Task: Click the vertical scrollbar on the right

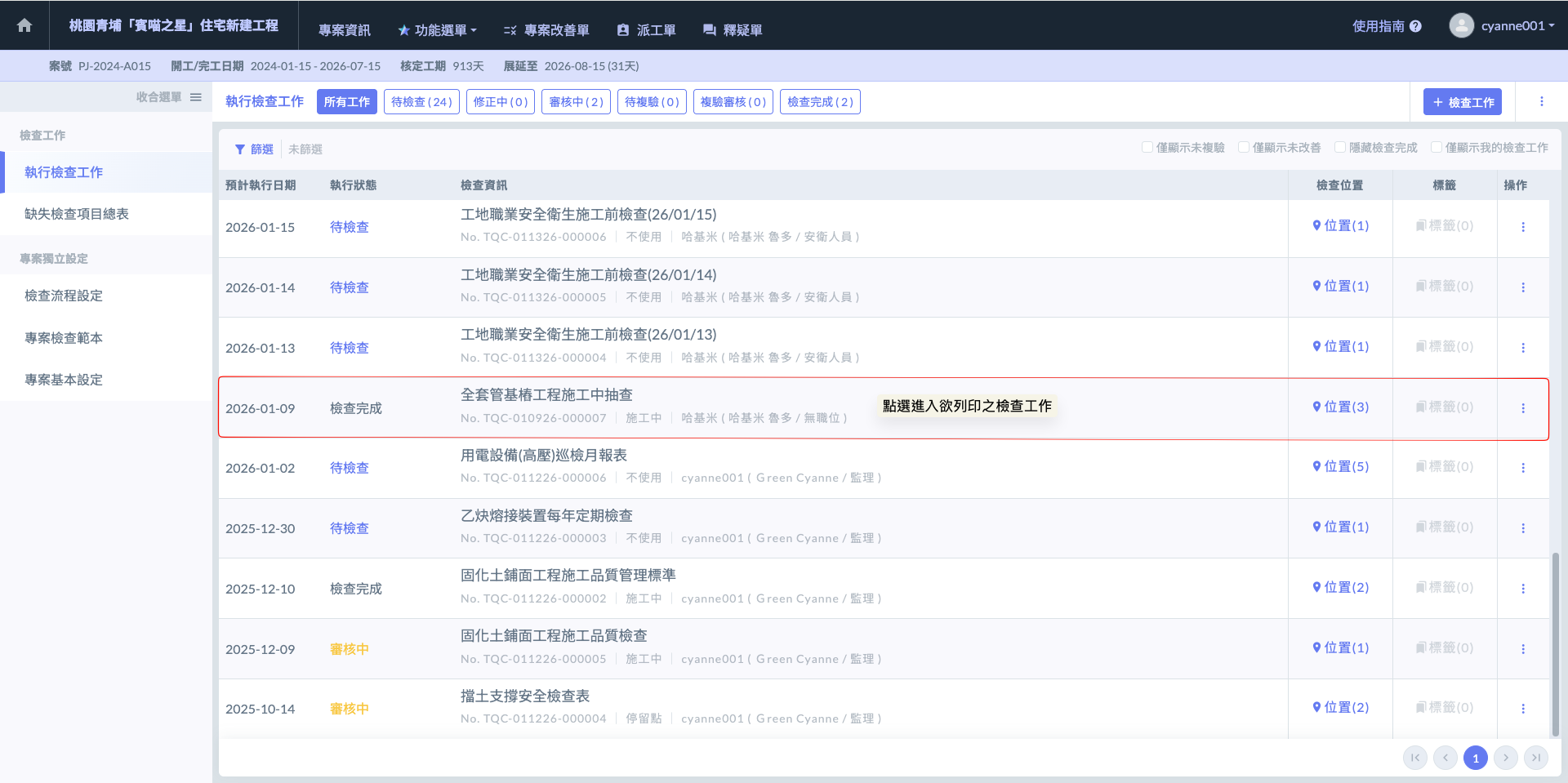Action: tap(1555, 643)
